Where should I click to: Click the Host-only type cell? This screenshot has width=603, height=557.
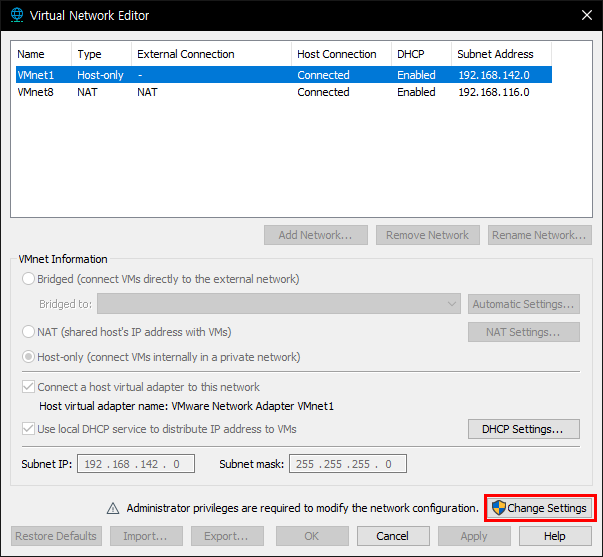click(100, 75)
